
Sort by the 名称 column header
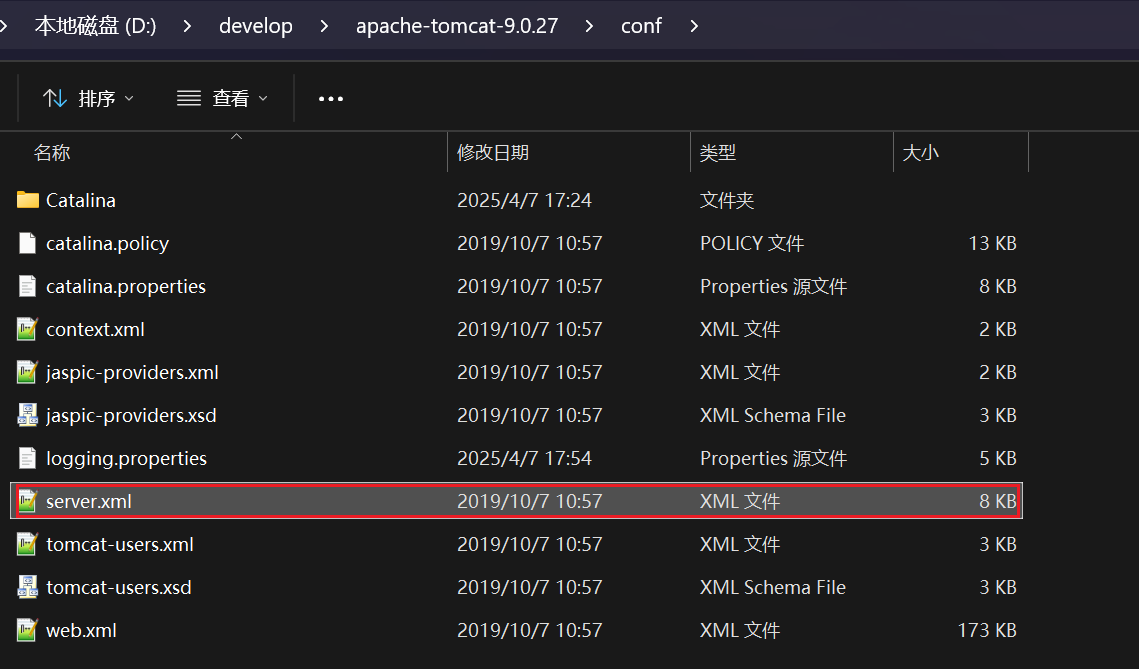pos(52,153)
